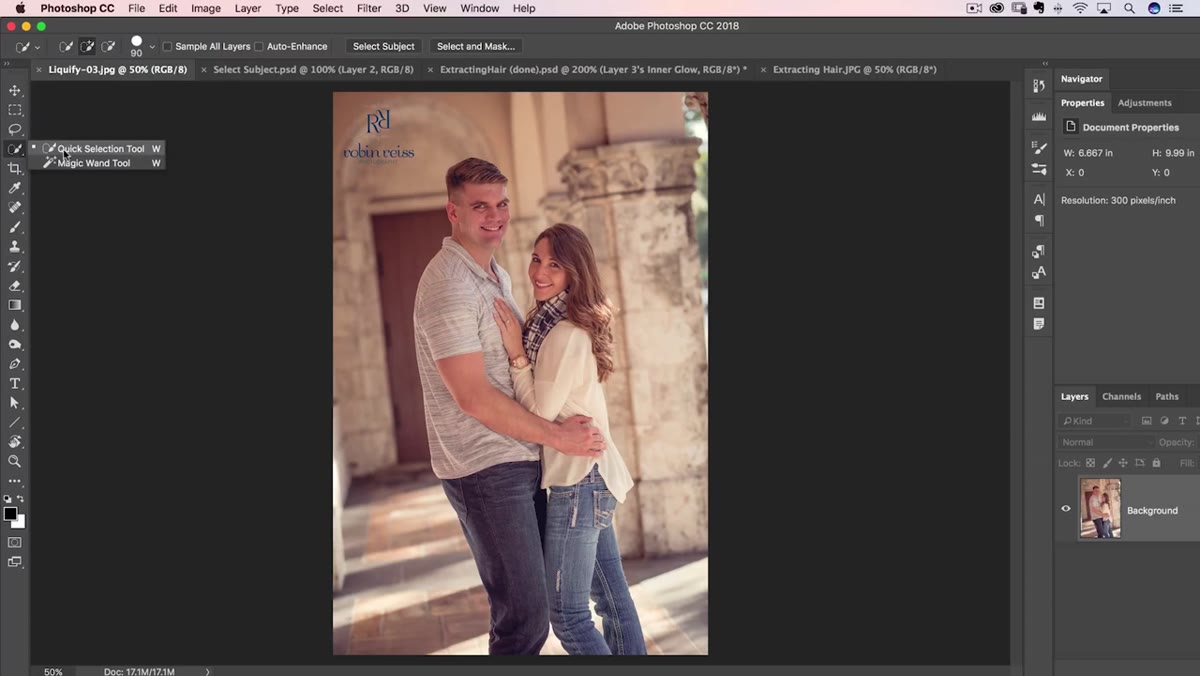Toggle Lock transparent pixels in Layers panel
The width and height of the screenshot is (1200, 676).
[1091, 463]
